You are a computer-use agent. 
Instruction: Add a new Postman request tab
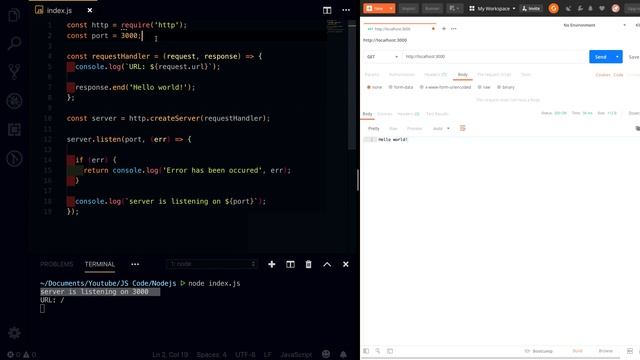click(x=444, y=29)
